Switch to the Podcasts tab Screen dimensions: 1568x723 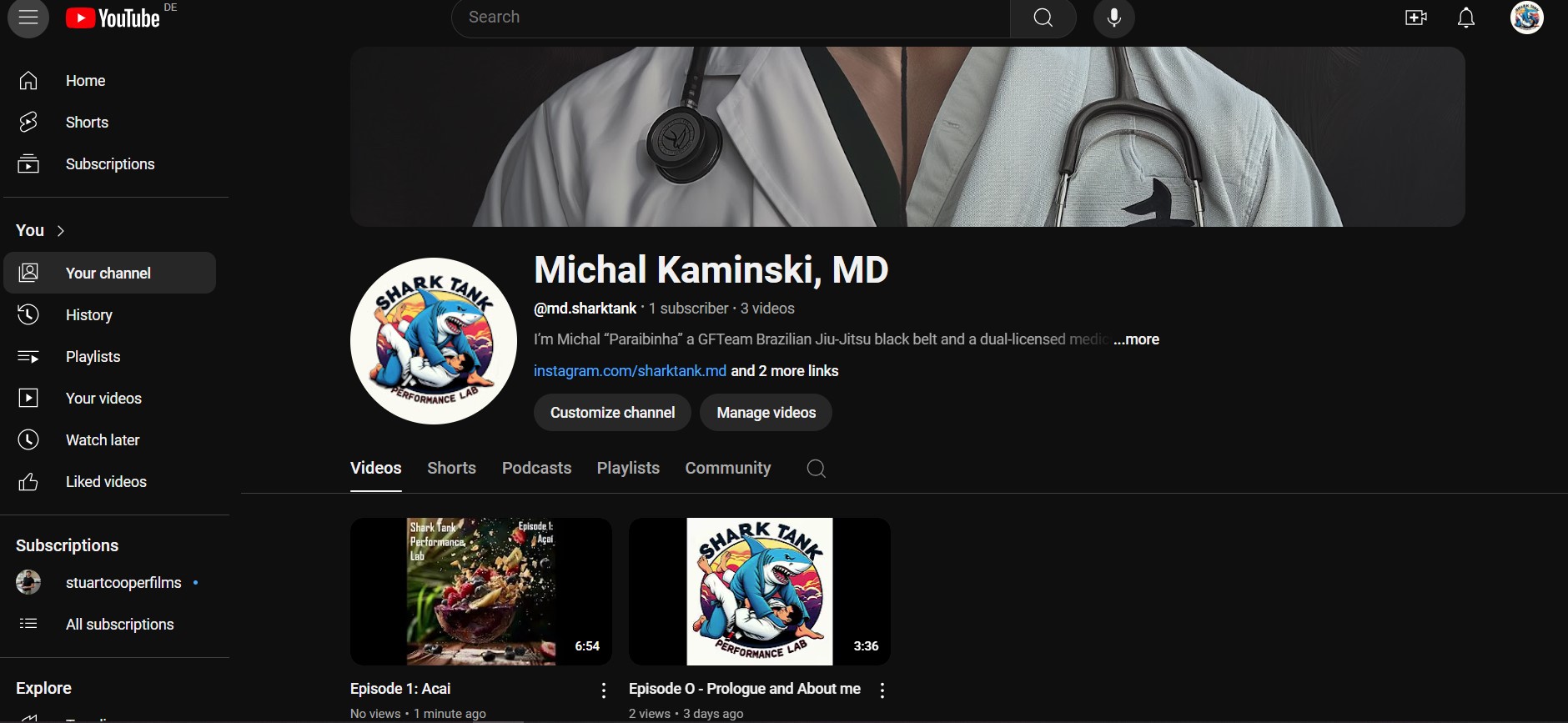(537, 469)
